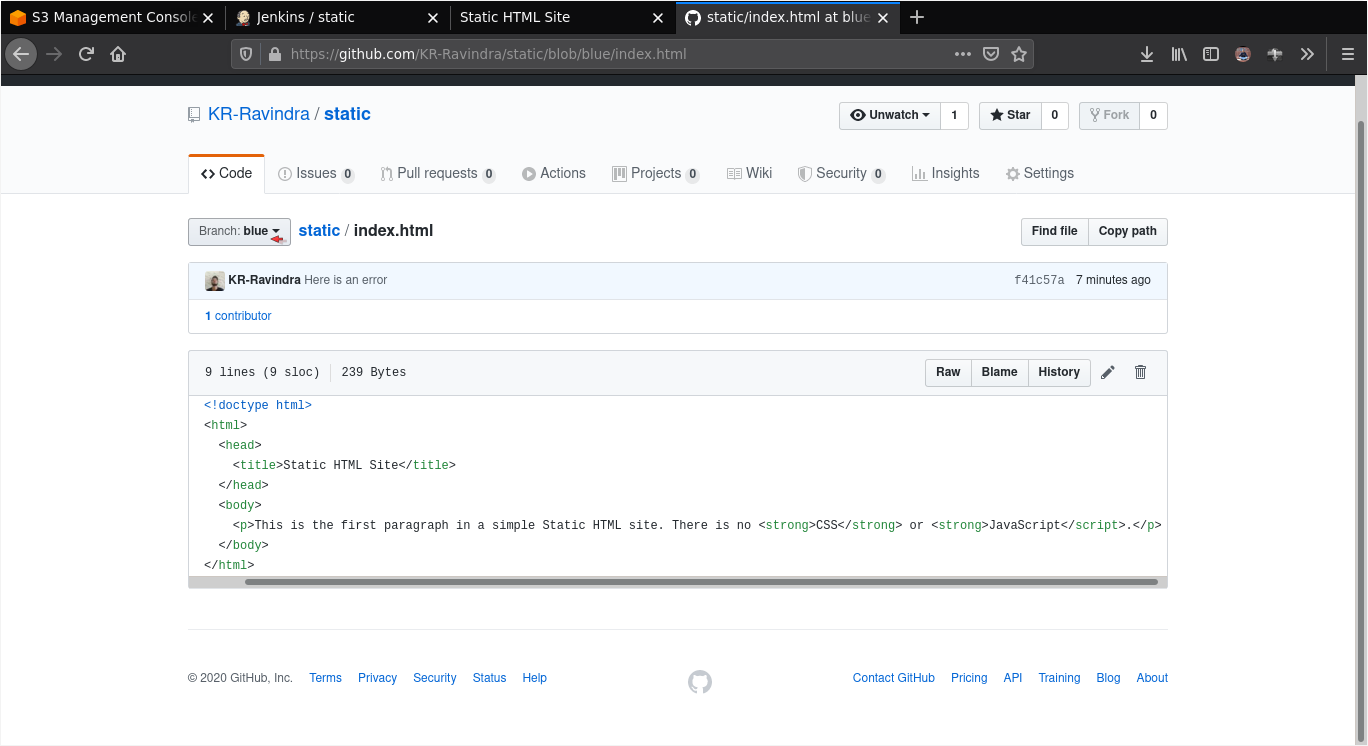Open the 1 contributor link
The height and width of the screenshot is (746, 1368).
coord(238,316)
